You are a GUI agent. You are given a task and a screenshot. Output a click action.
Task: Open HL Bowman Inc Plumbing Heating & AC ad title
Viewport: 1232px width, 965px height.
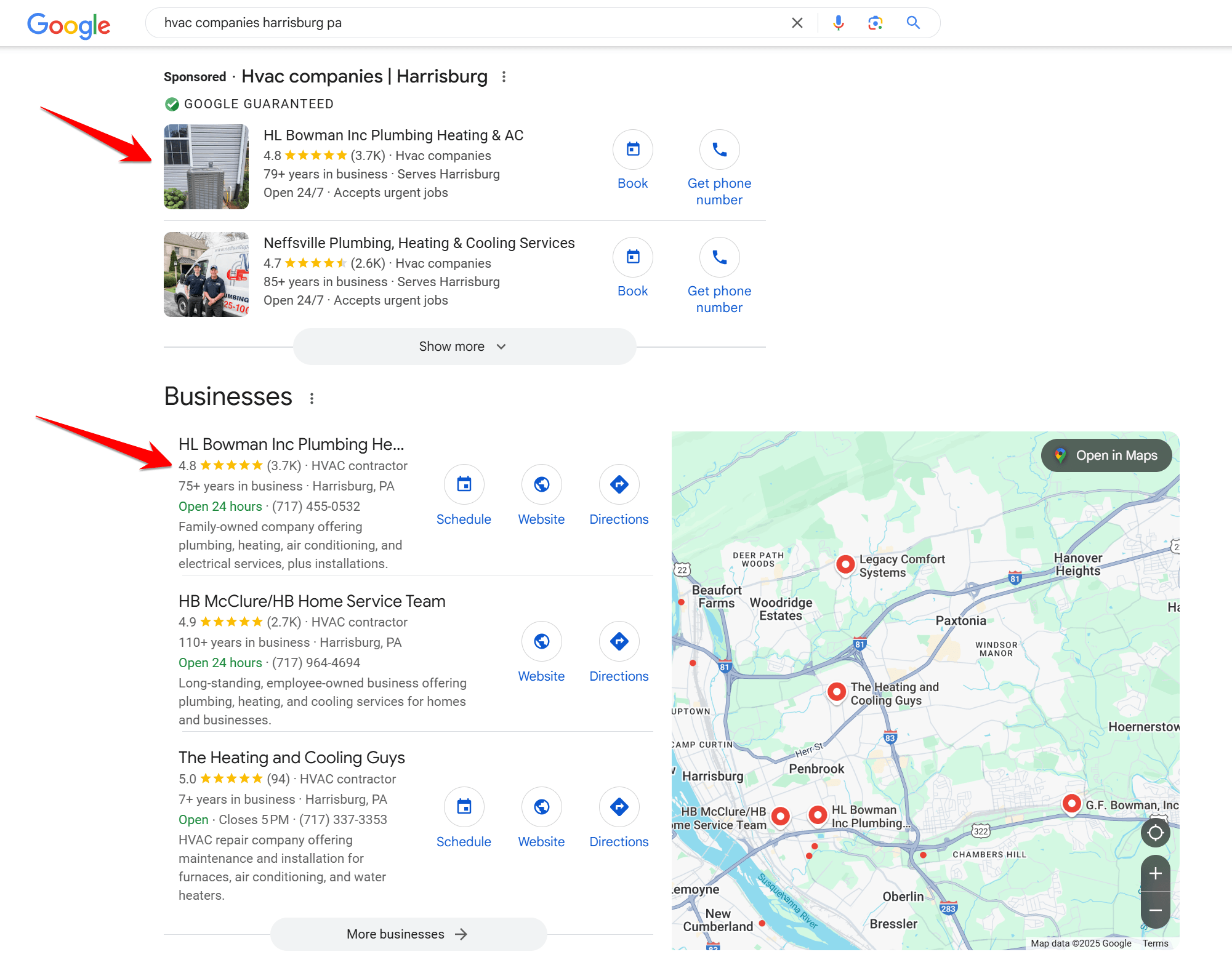click(393, 135)
